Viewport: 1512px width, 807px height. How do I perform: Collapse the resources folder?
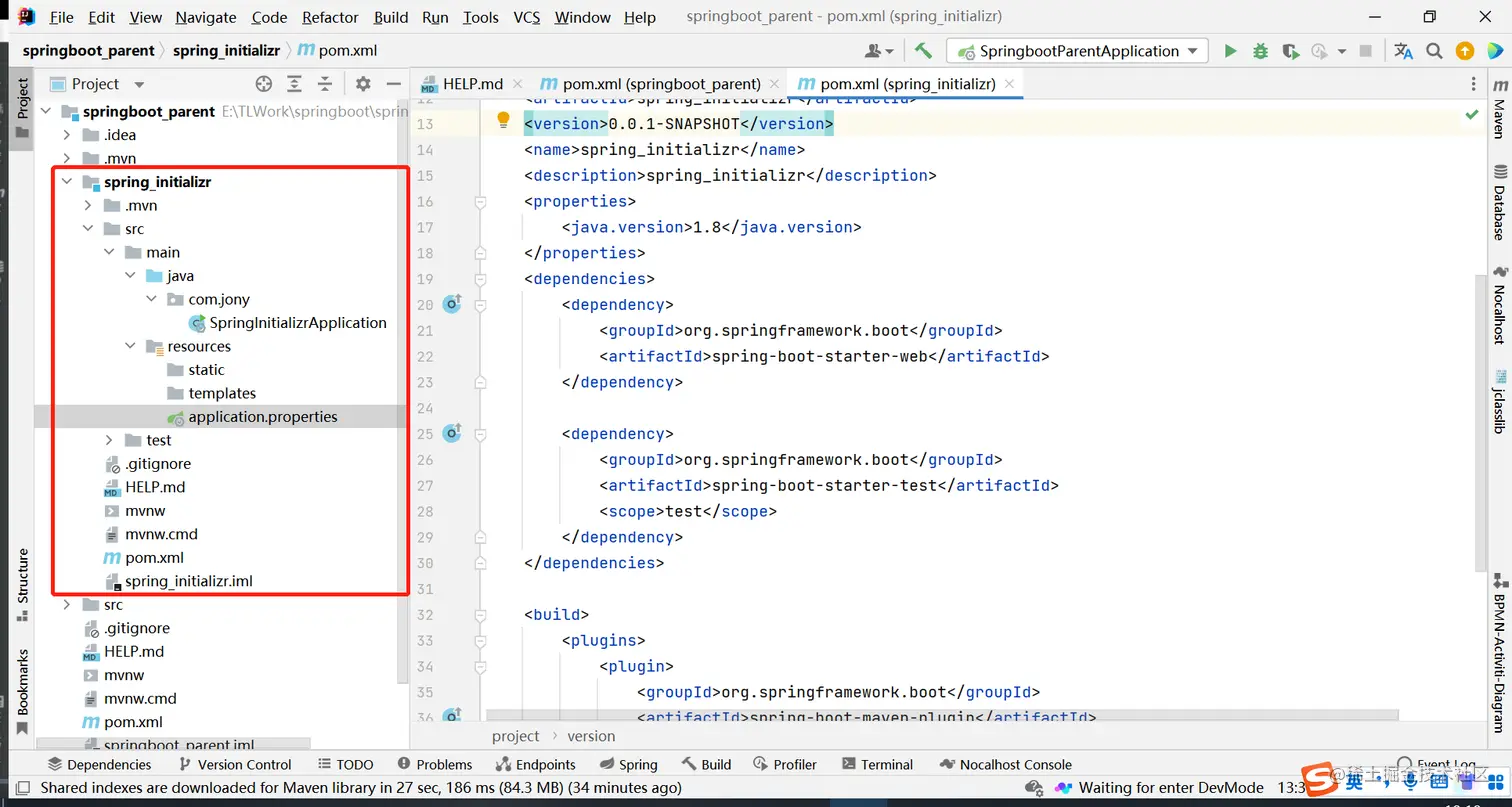pyautogui.click(x=130, y=346)
